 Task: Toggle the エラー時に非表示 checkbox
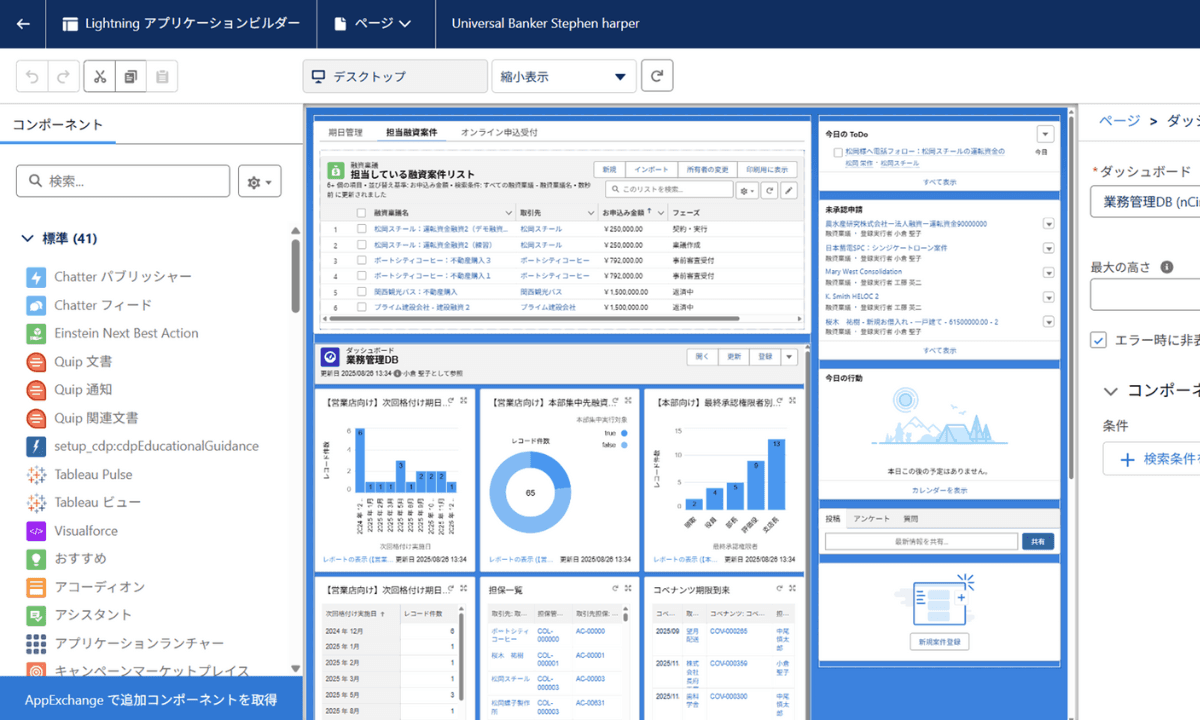[1099, 340]
